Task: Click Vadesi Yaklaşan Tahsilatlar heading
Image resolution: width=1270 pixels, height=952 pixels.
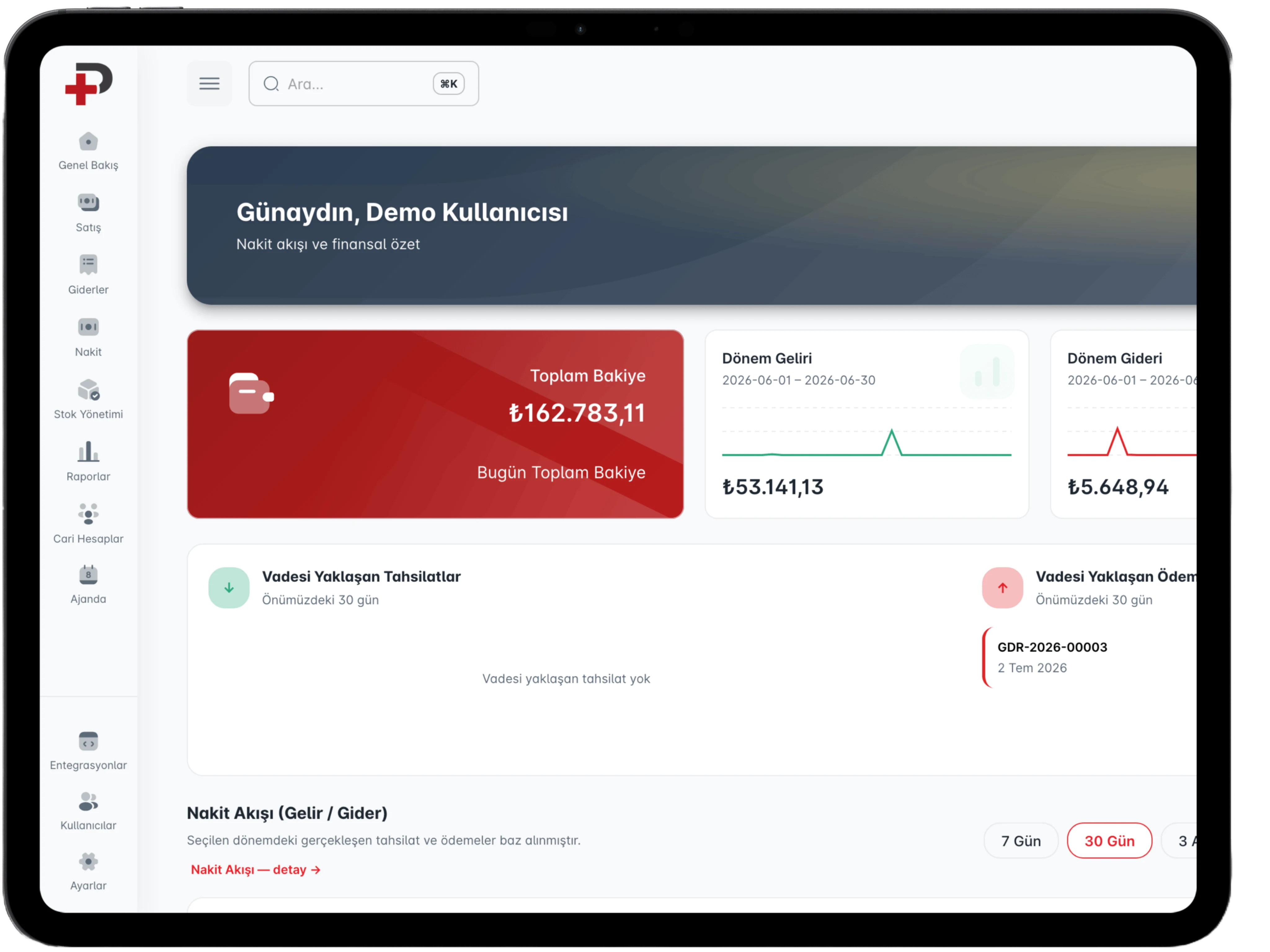Action: (362, 576)
